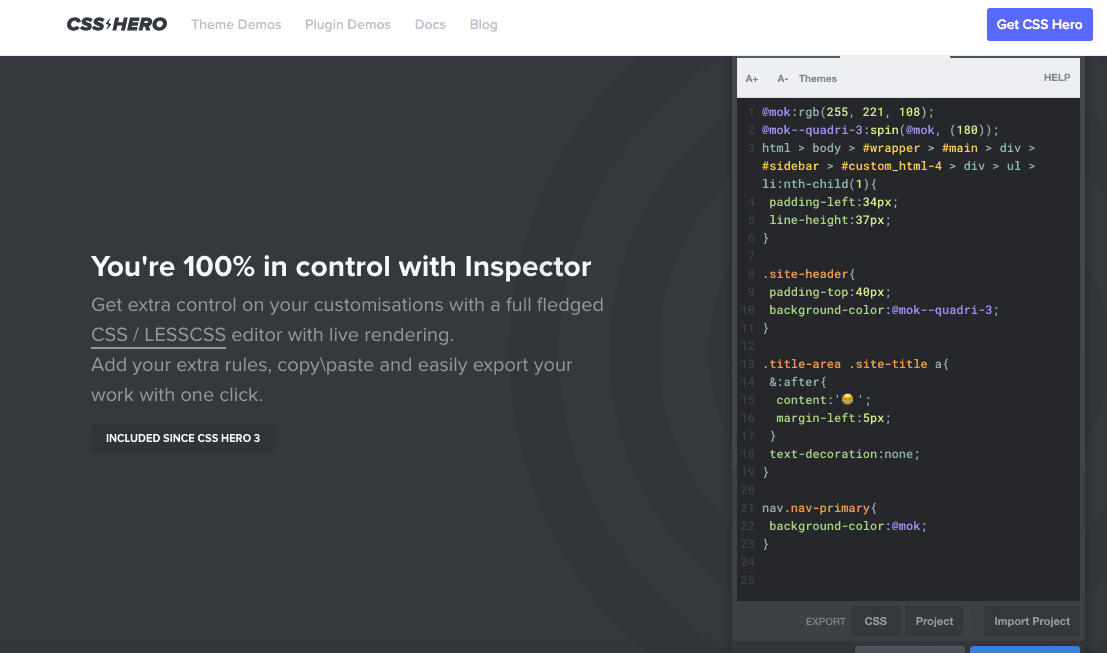Open the Theme Demos page
The height and width of the screenshot is (653, 1107).
(236, 25)
